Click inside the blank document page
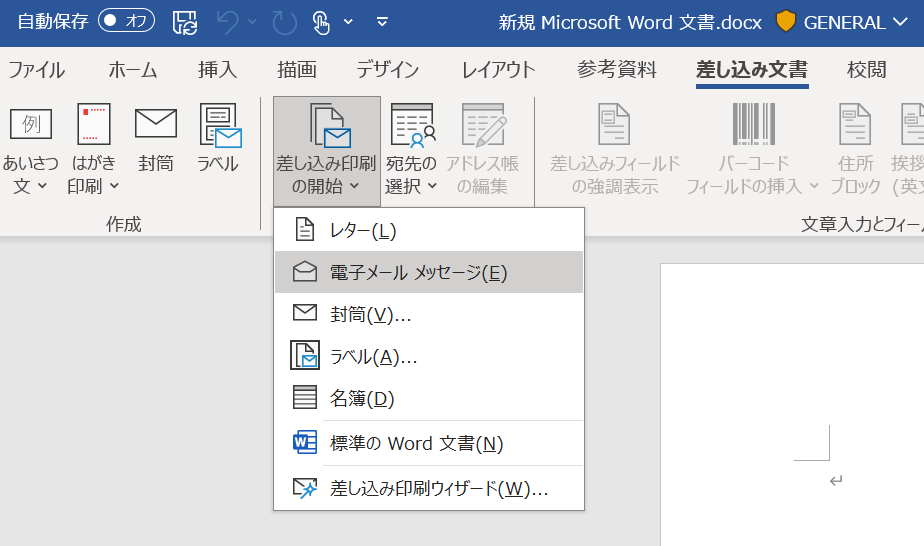The height and width of the screenshot is (546, 924). coord(792,405)
